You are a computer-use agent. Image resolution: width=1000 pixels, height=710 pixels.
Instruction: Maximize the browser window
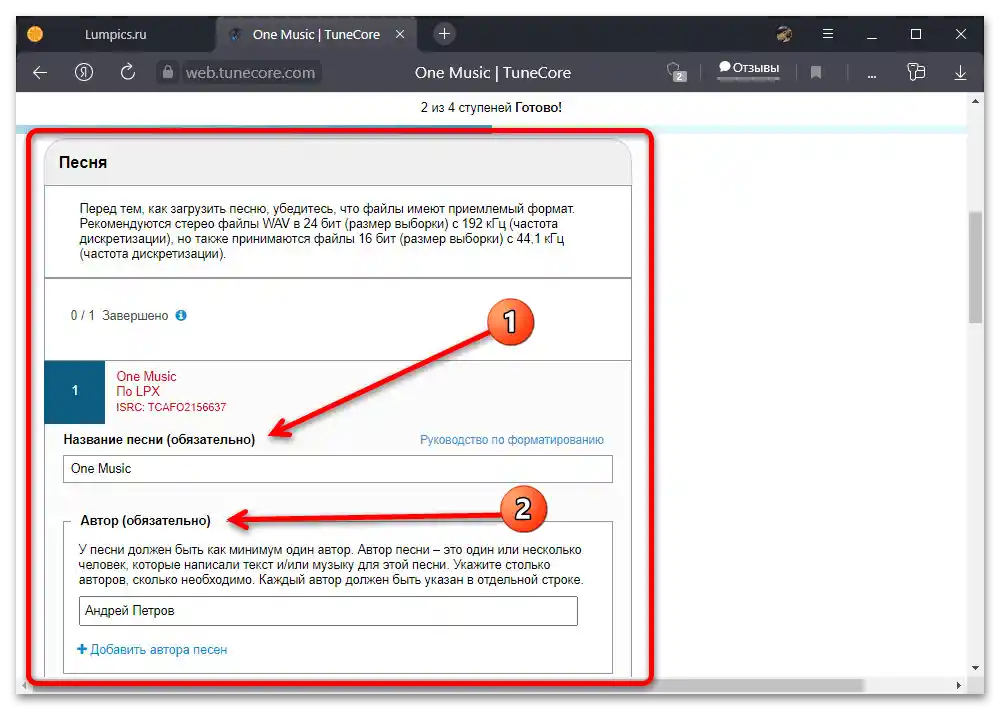coord(916,34)
